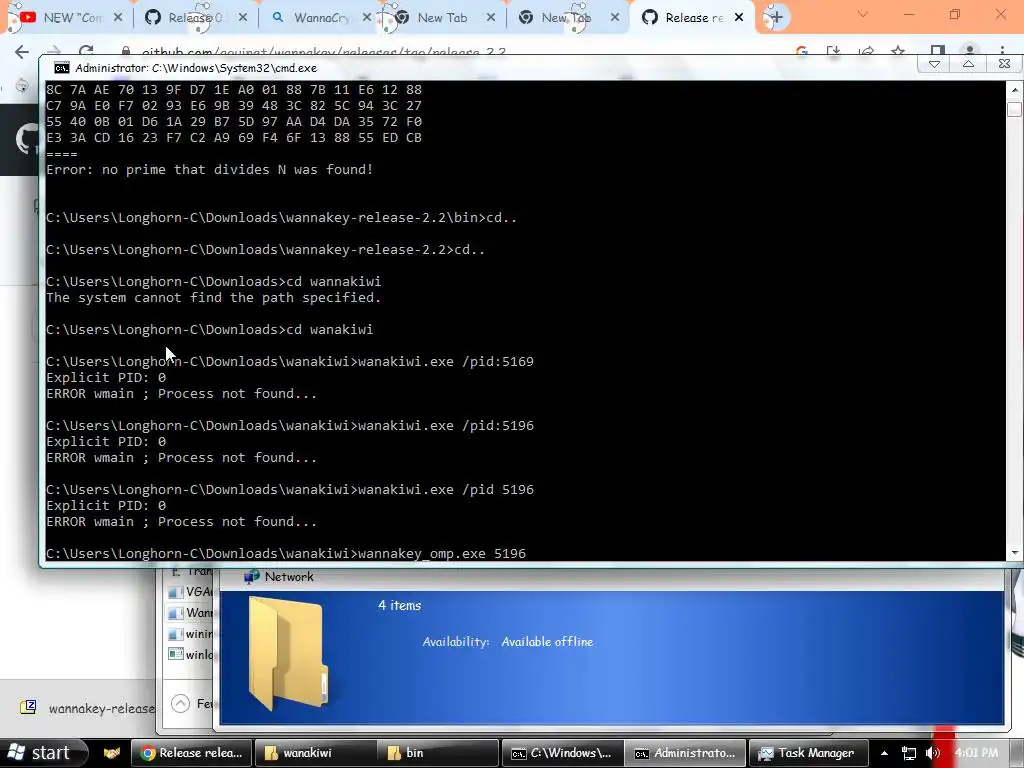Open the Chrome profile avatar
Image resolution: width=1024 pixels, height=768 pixels.
pyautogui.click(x=970, y=50)
